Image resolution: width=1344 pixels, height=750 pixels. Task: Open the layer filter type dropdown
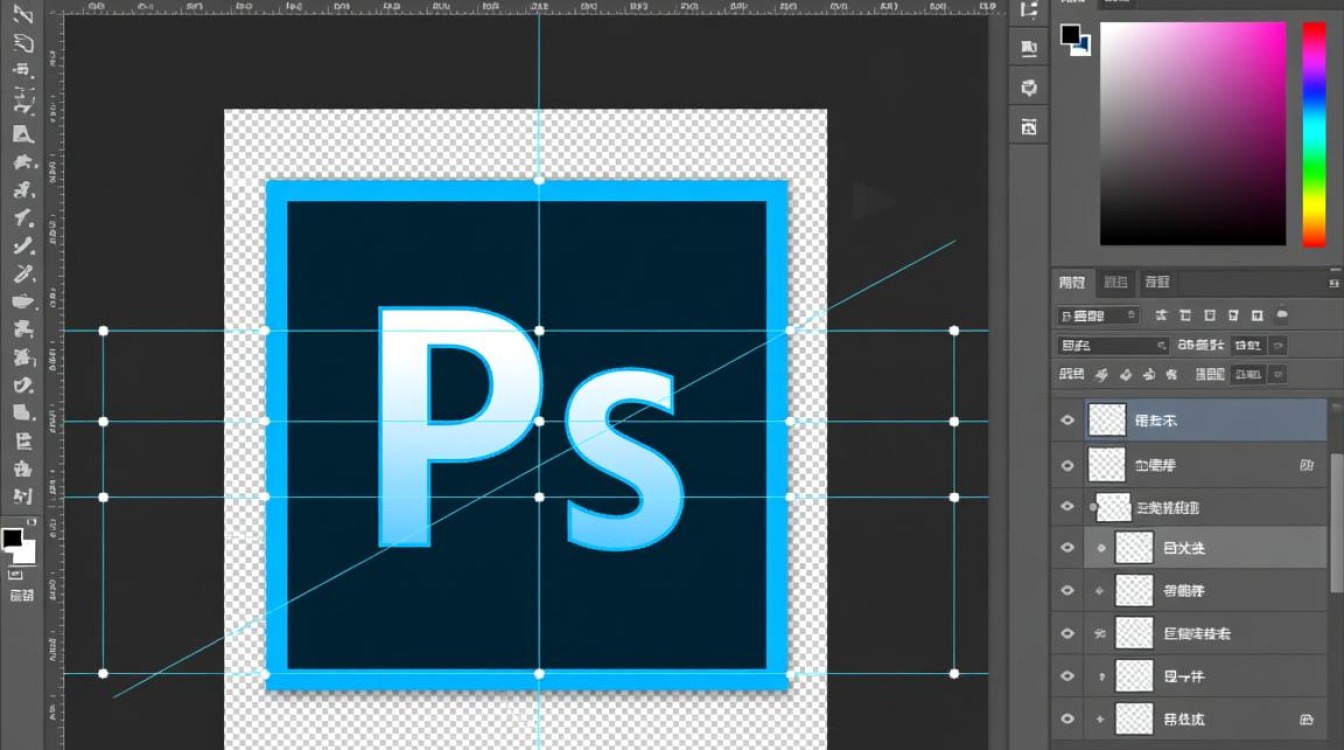(1098, 315)
